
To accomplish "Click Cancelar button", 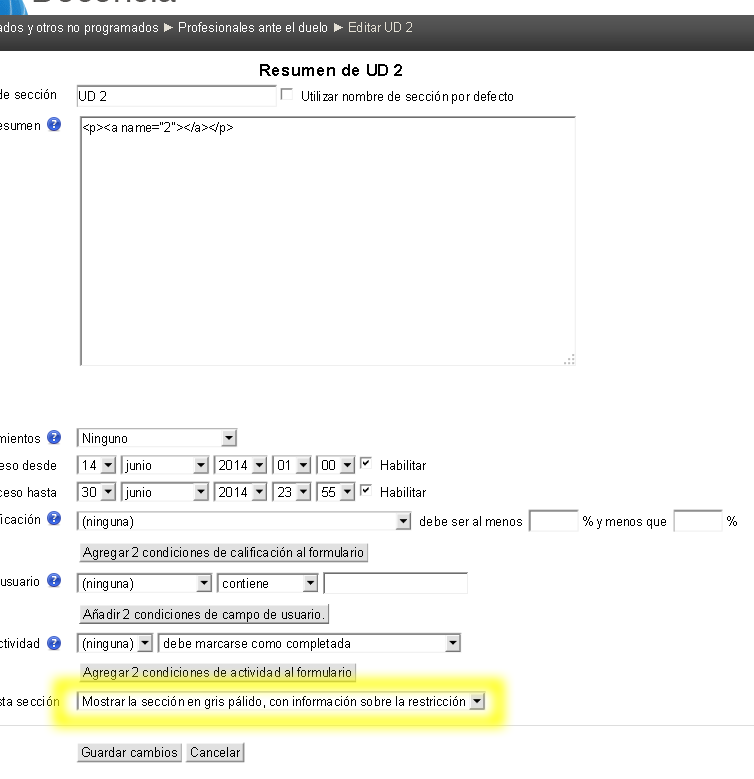I will click(215, 752).
